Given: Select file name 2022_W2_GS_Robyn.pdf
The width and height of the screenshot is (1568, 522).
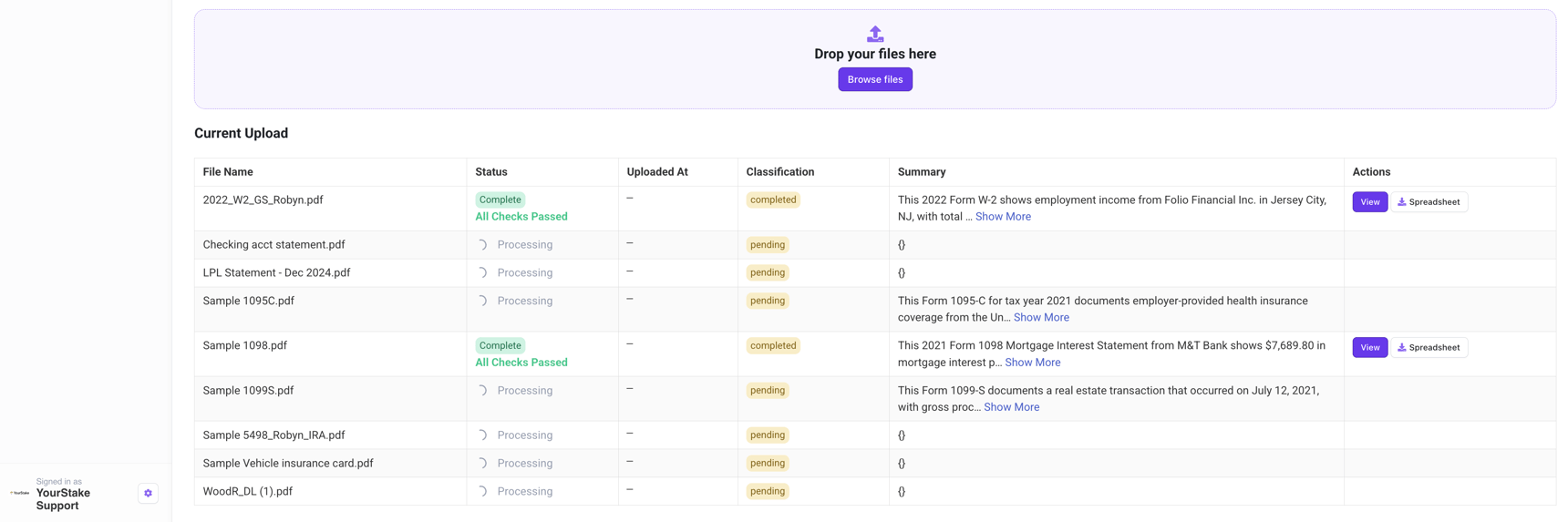Looking at the screenshot, I should [x=263, y=200].
